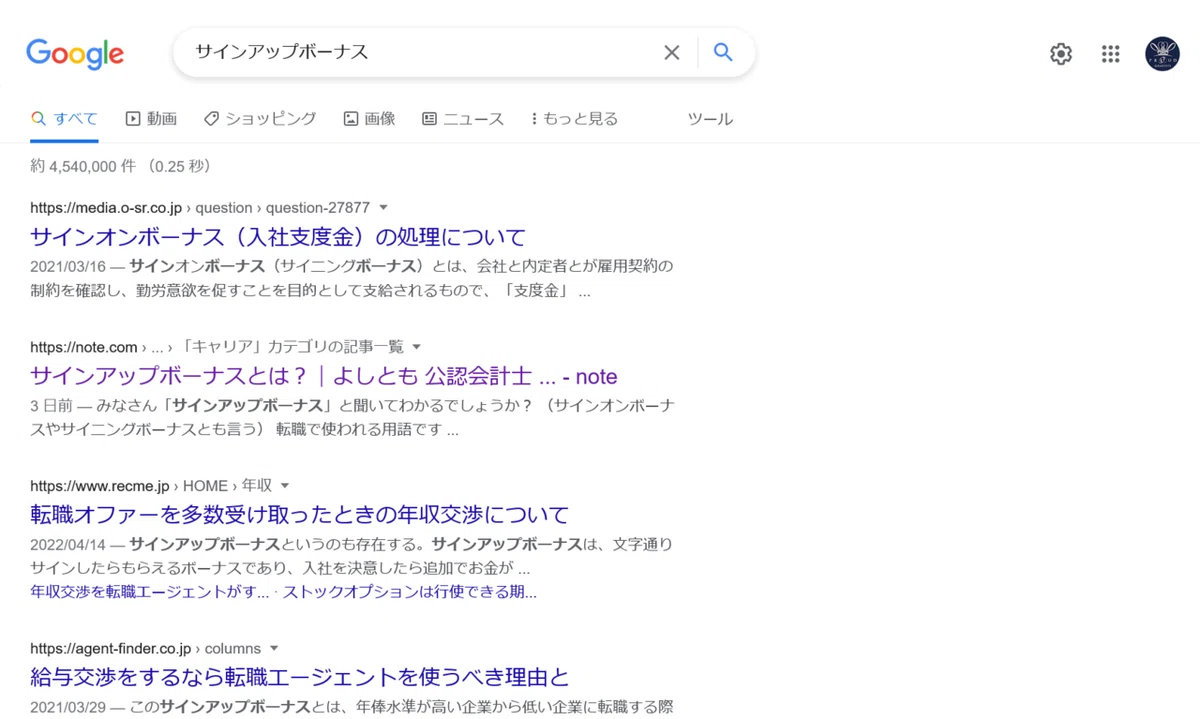Open result 給与交渉をするなら転職エージェントを使うべき理由と
Screen dimensions: 1200x719
click(299, 677)
